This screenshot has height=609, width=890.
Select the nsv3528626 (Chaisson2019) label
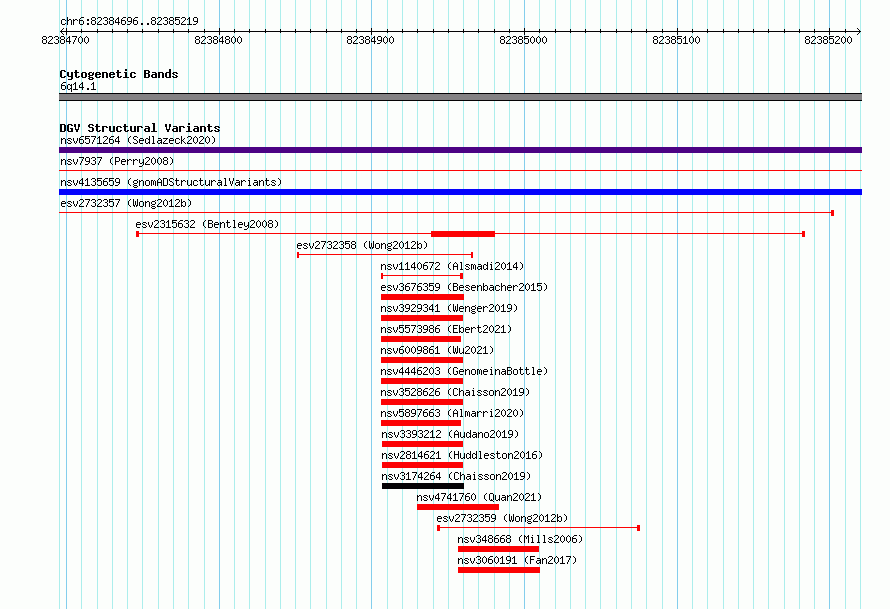455,392
